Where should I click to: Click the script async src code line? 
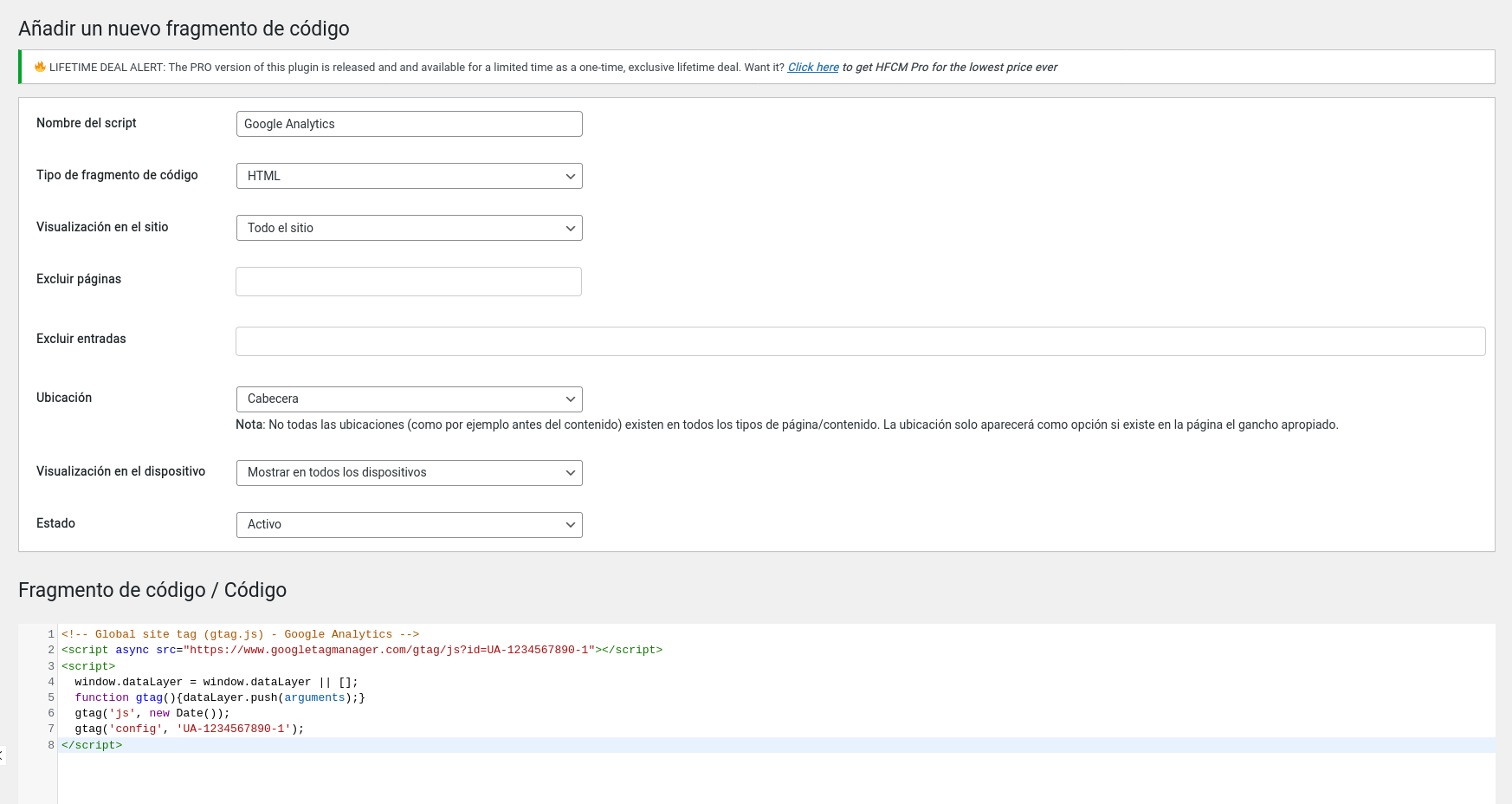coord(362,650)
